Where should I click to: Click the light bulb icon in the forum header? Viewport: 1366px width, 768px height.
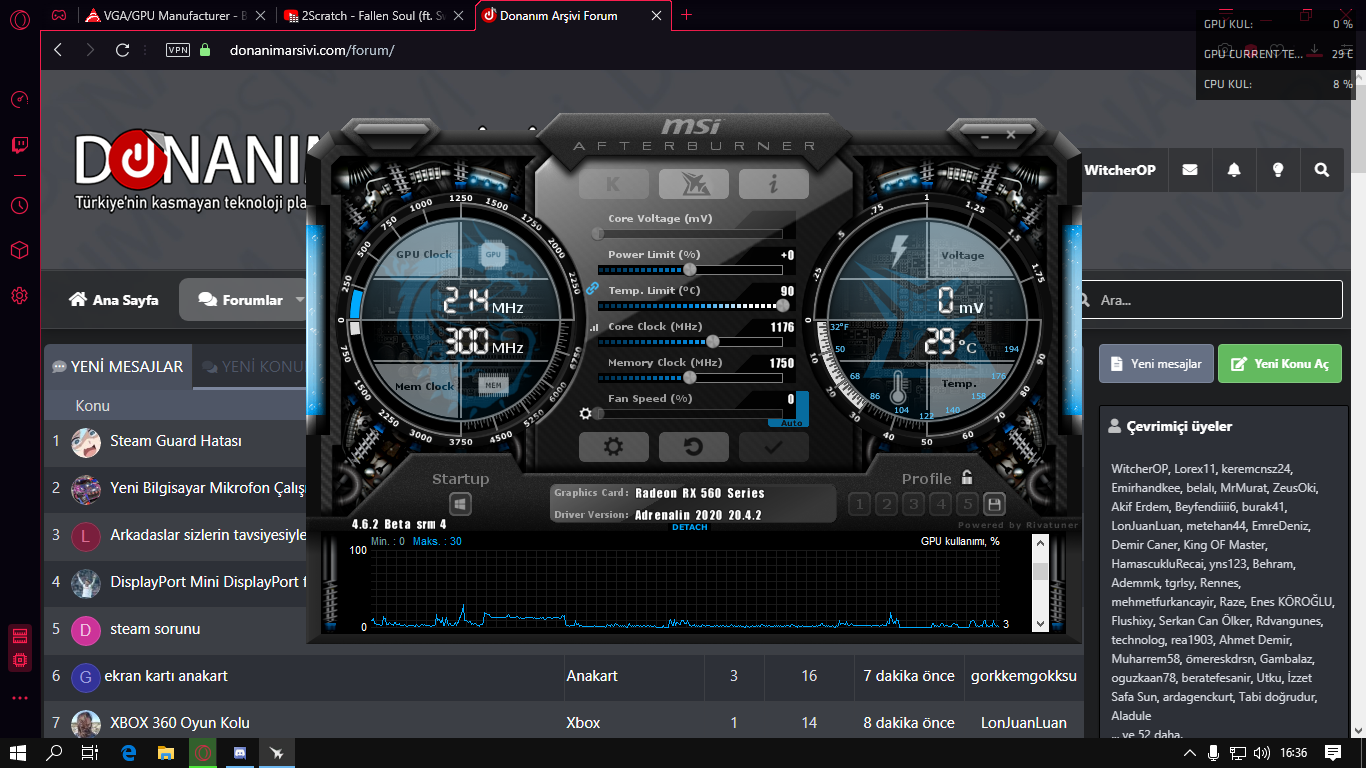point(1278,170)
